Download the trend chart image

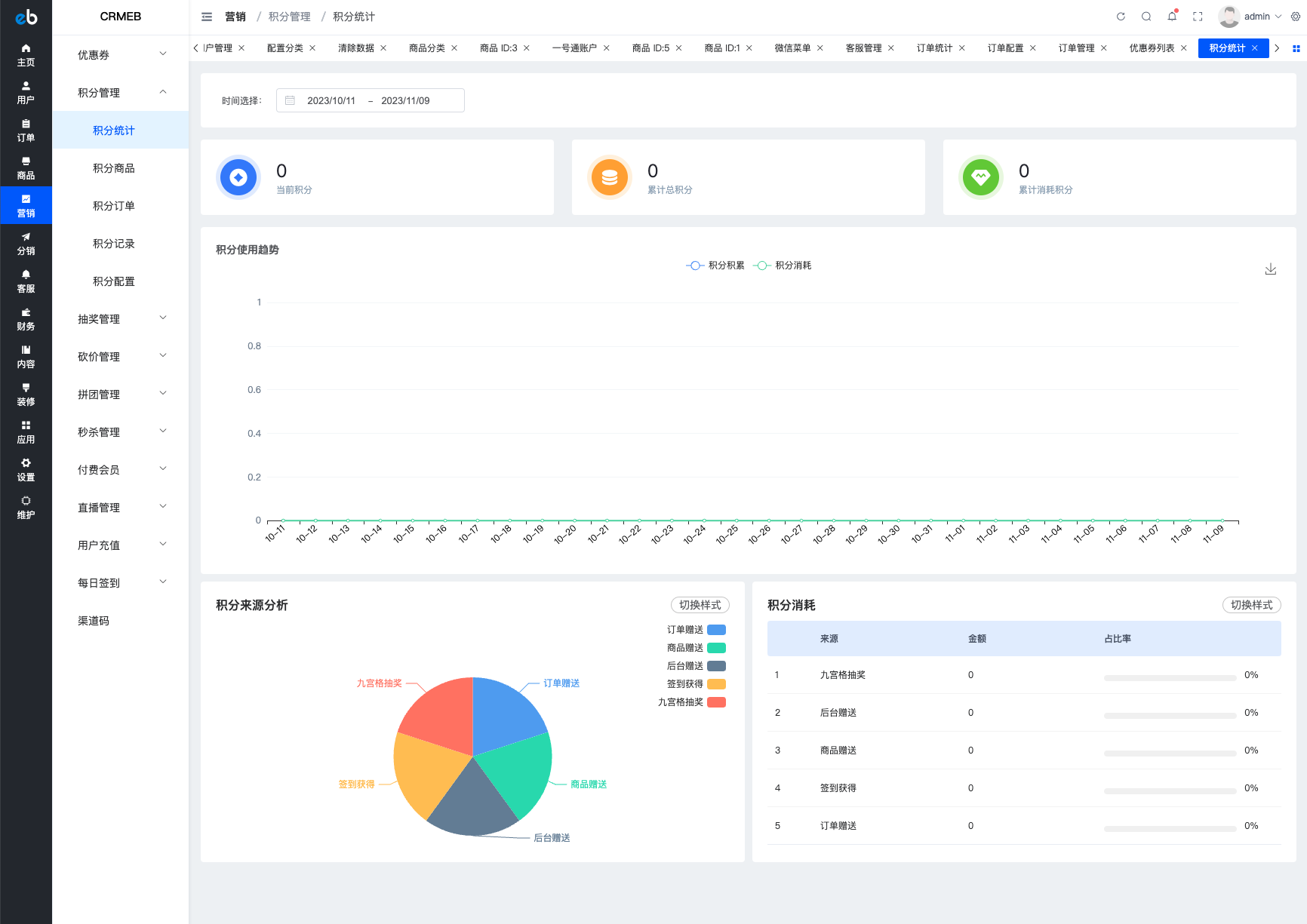pyautogui.click(x=1271, y=269)
